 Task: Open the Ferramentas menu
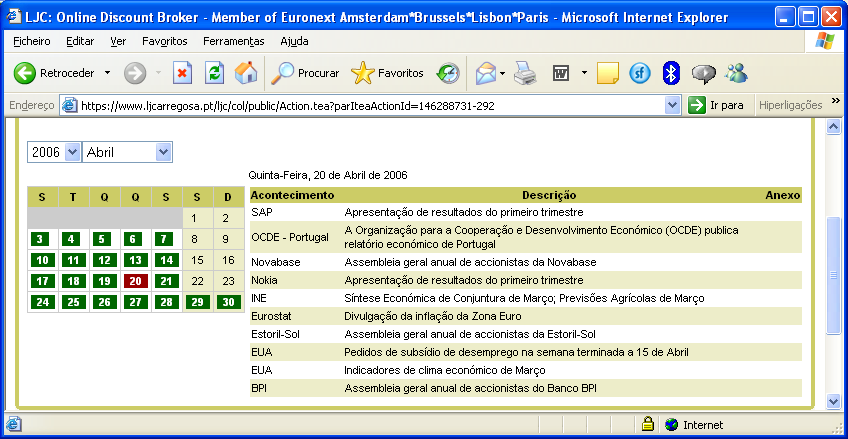point(234,41)
